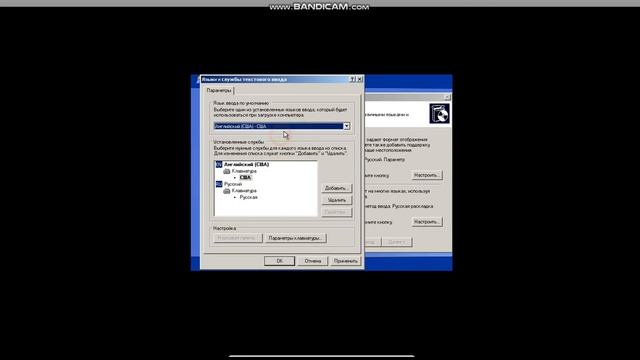
Task: Click upper Настроить... button in background window
Action: click(426, 175)
